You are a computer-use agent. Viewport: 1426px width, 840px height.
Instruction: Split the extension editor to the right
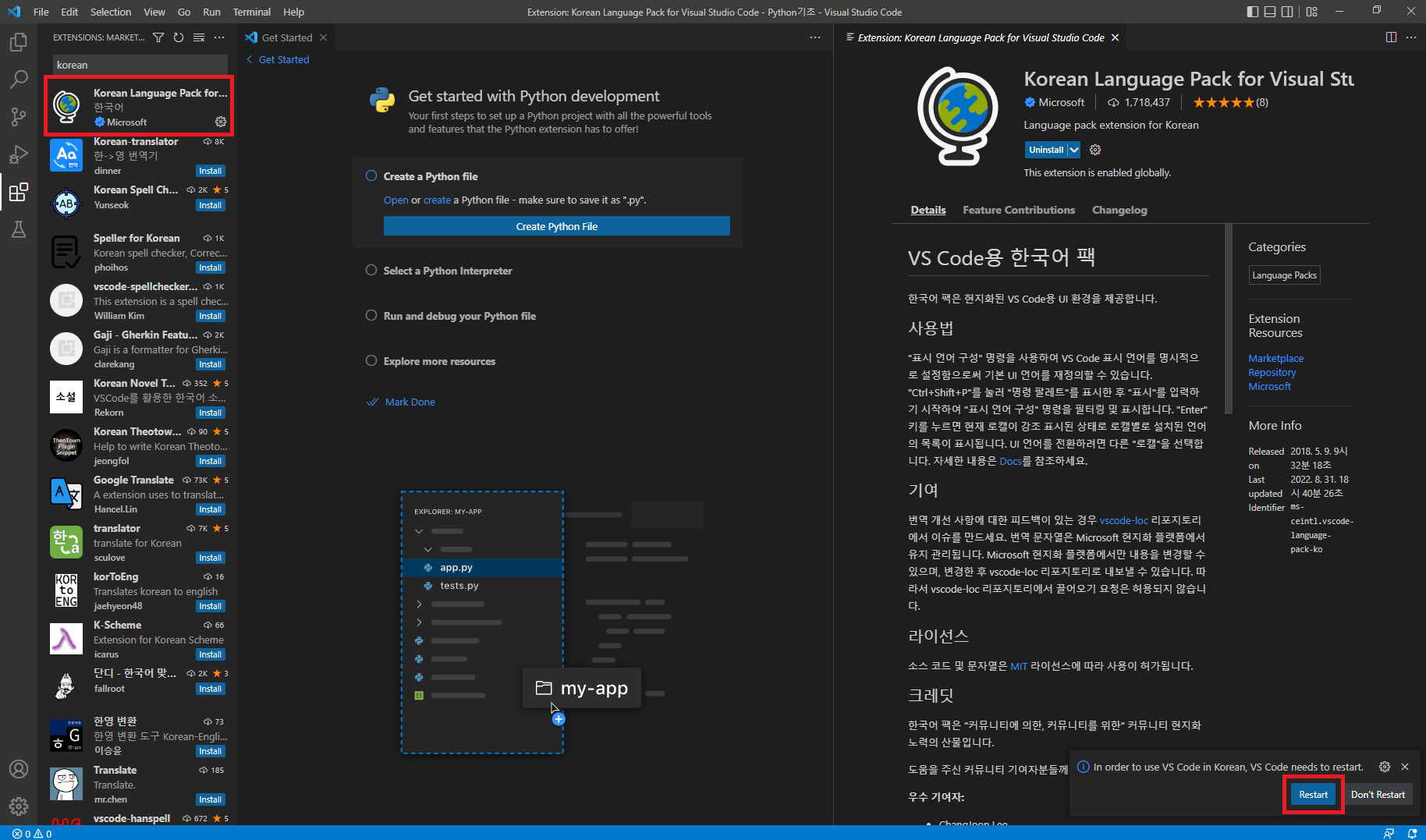pyautogui.click(x=1391, y=37)
